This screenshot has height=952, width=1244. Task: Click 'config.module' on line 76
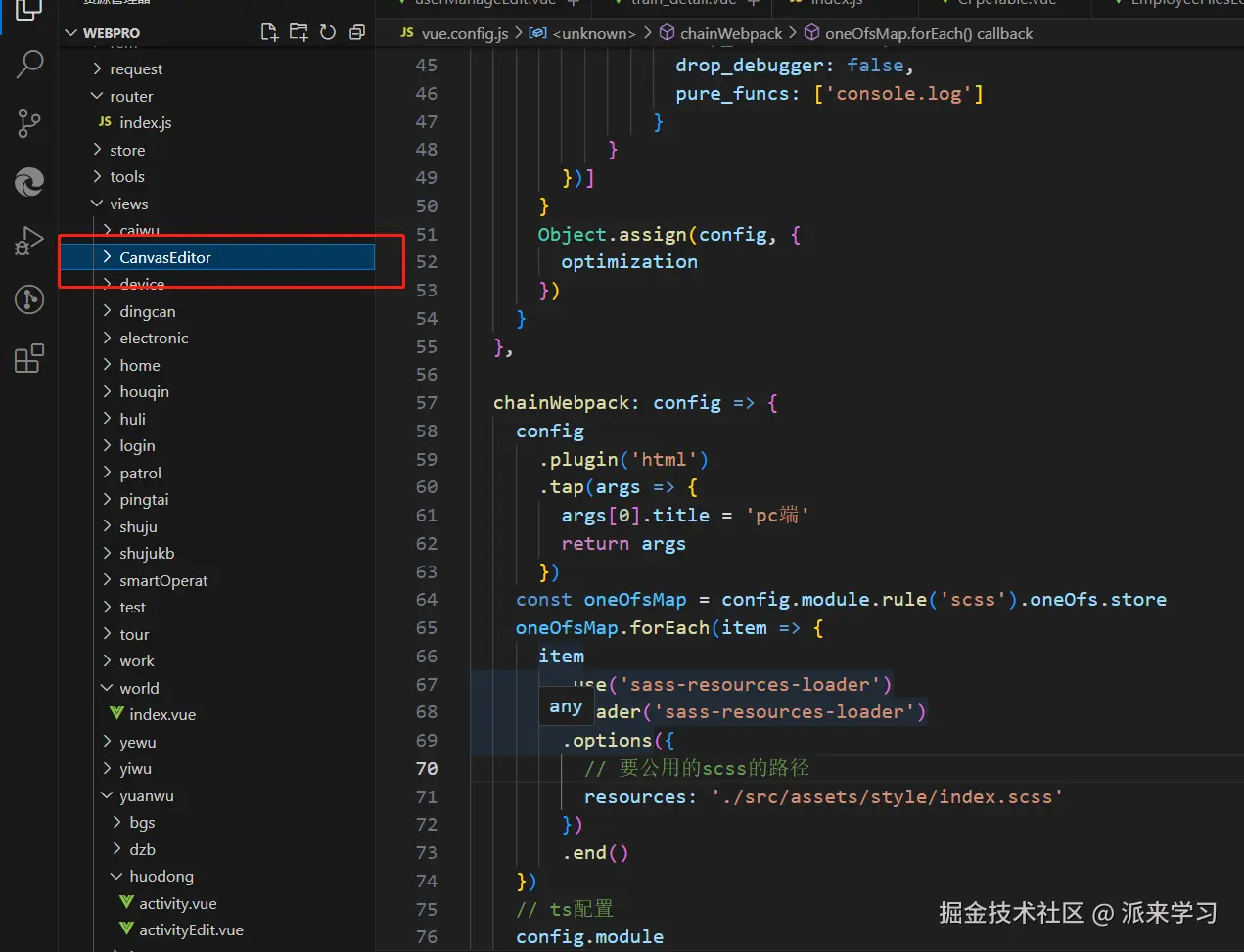pyautogui.click(x=589, y=936)
